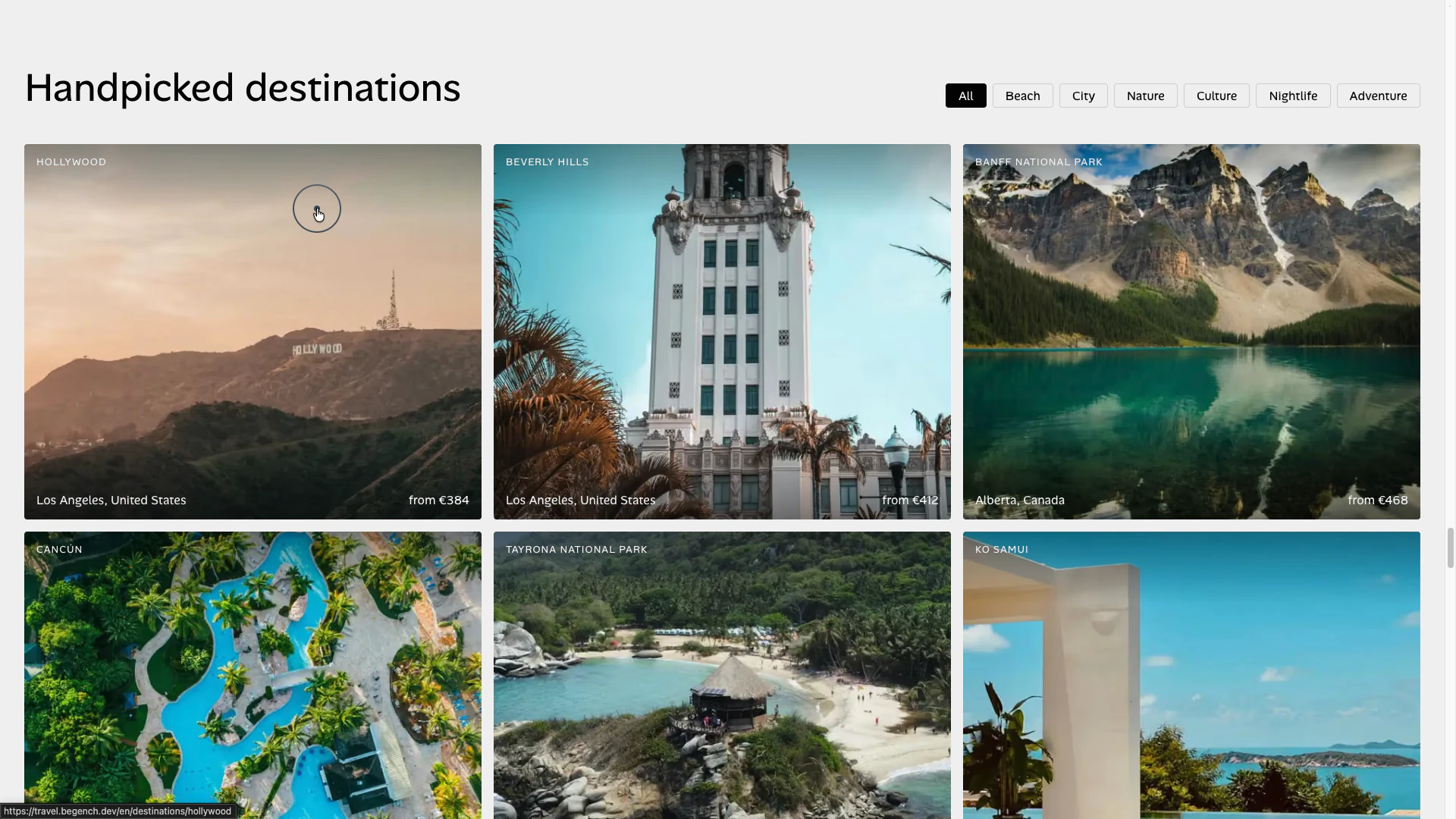1456x819 pixels.
Task: Open the Cancún destination card
Action: [x=253, y=675]
